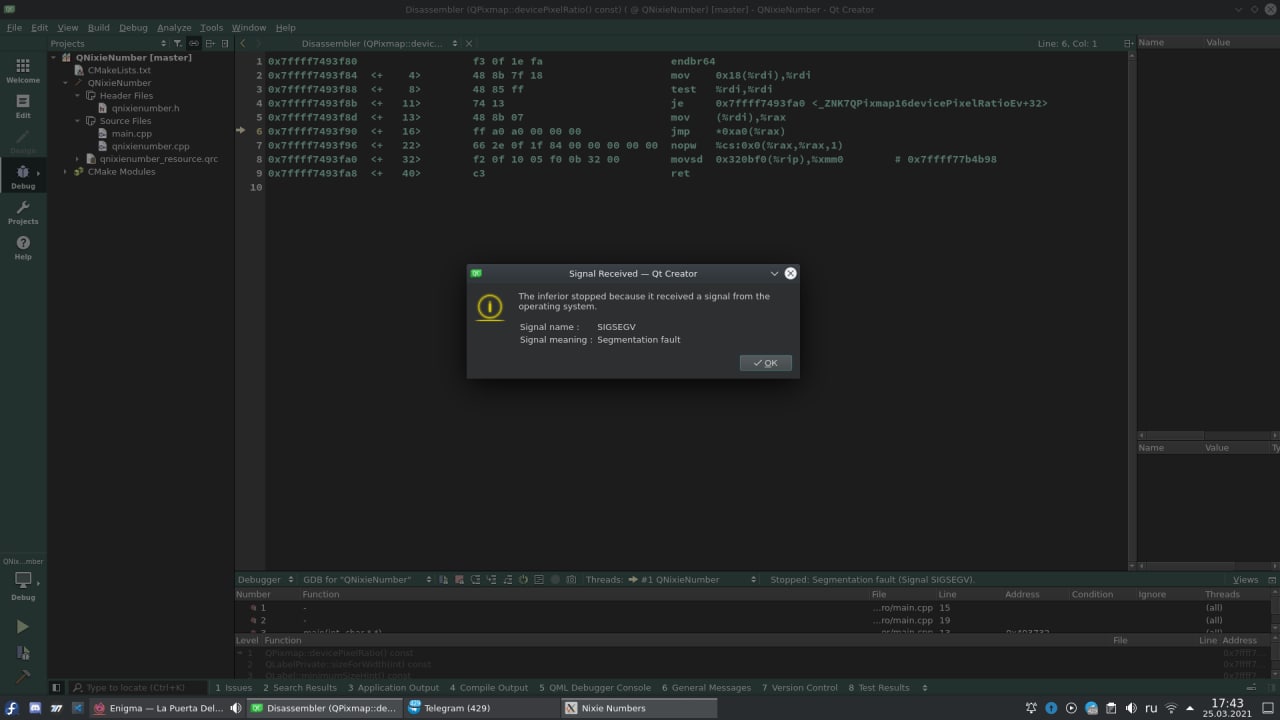Select qnixienumber.h in the project tree
Image resolution: width=1280 pixels, height=720 pixels.
[x=145, y=108]
